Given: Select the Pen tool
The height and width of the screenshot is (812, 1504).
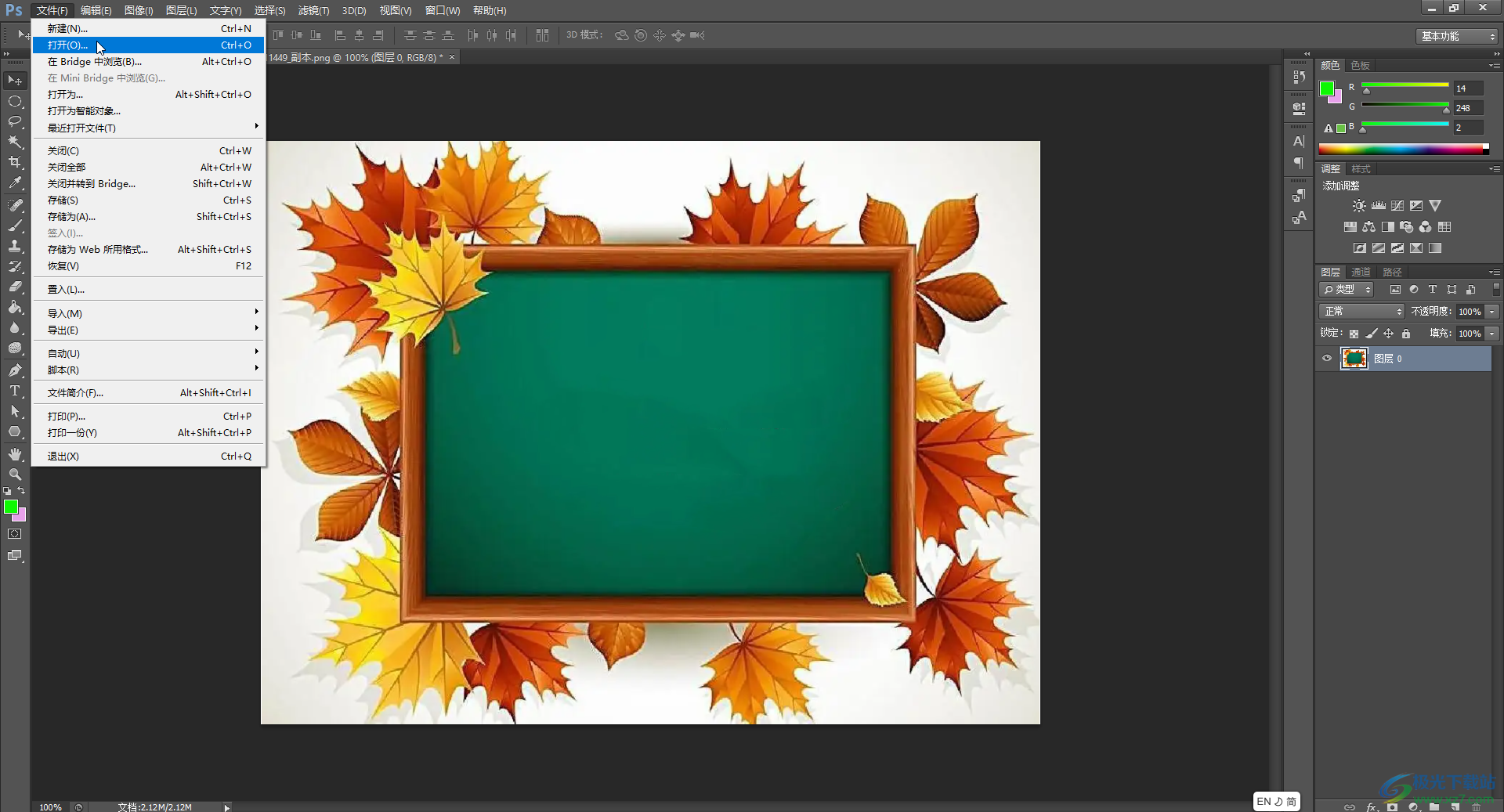Looking at the screenshot, I should [15, 370].
